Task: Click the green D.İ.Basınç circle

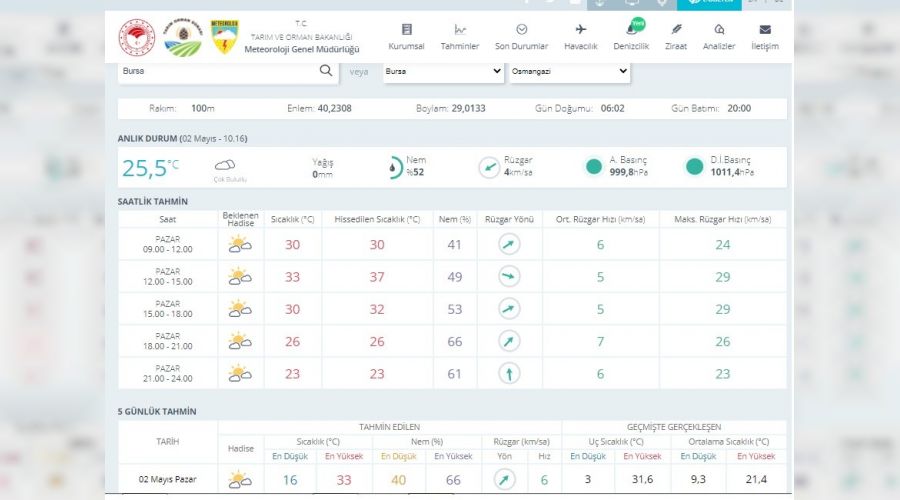Action: 694,167
